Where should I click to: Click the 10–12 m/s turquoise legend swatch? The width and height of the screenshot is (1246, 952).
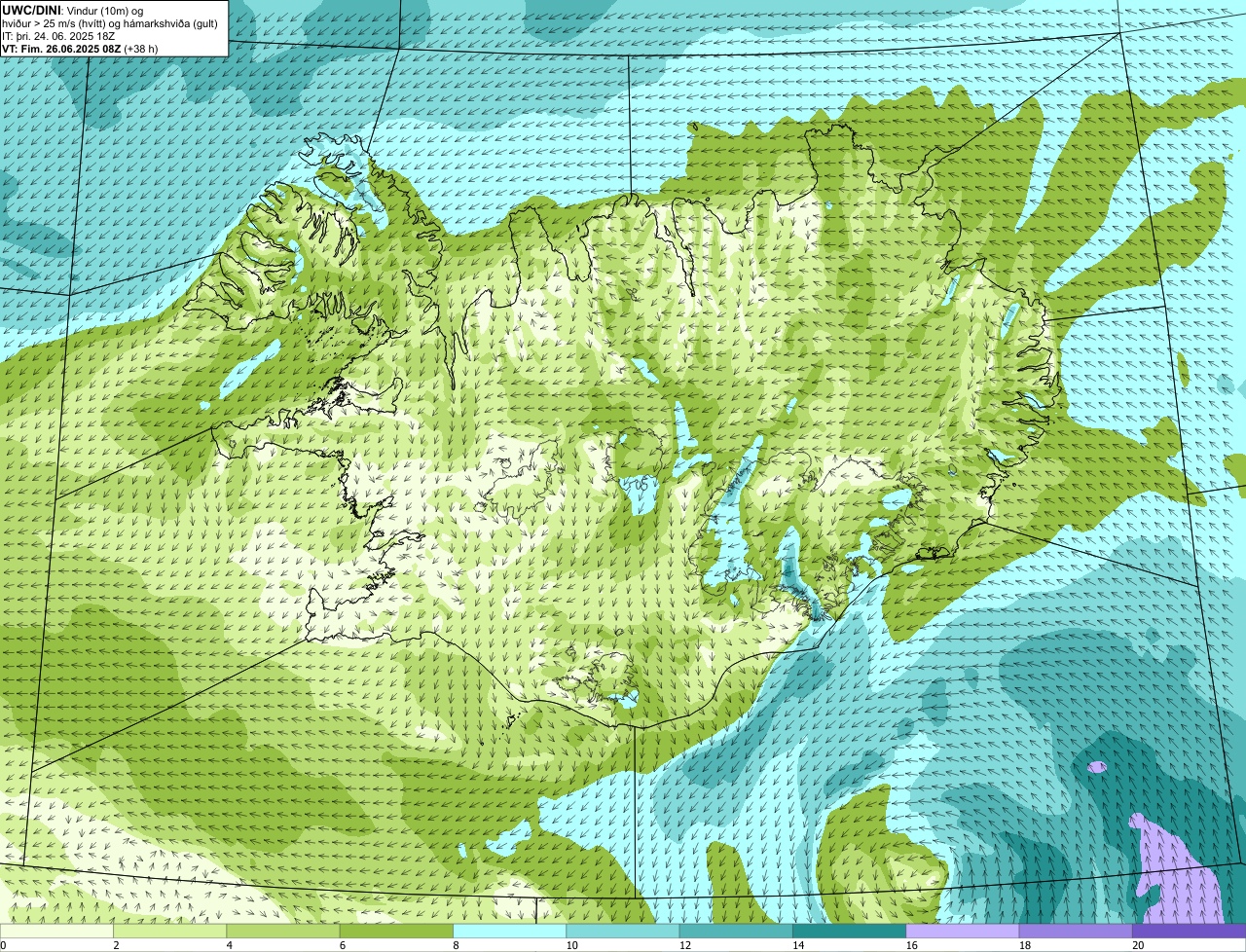[623, 932]
